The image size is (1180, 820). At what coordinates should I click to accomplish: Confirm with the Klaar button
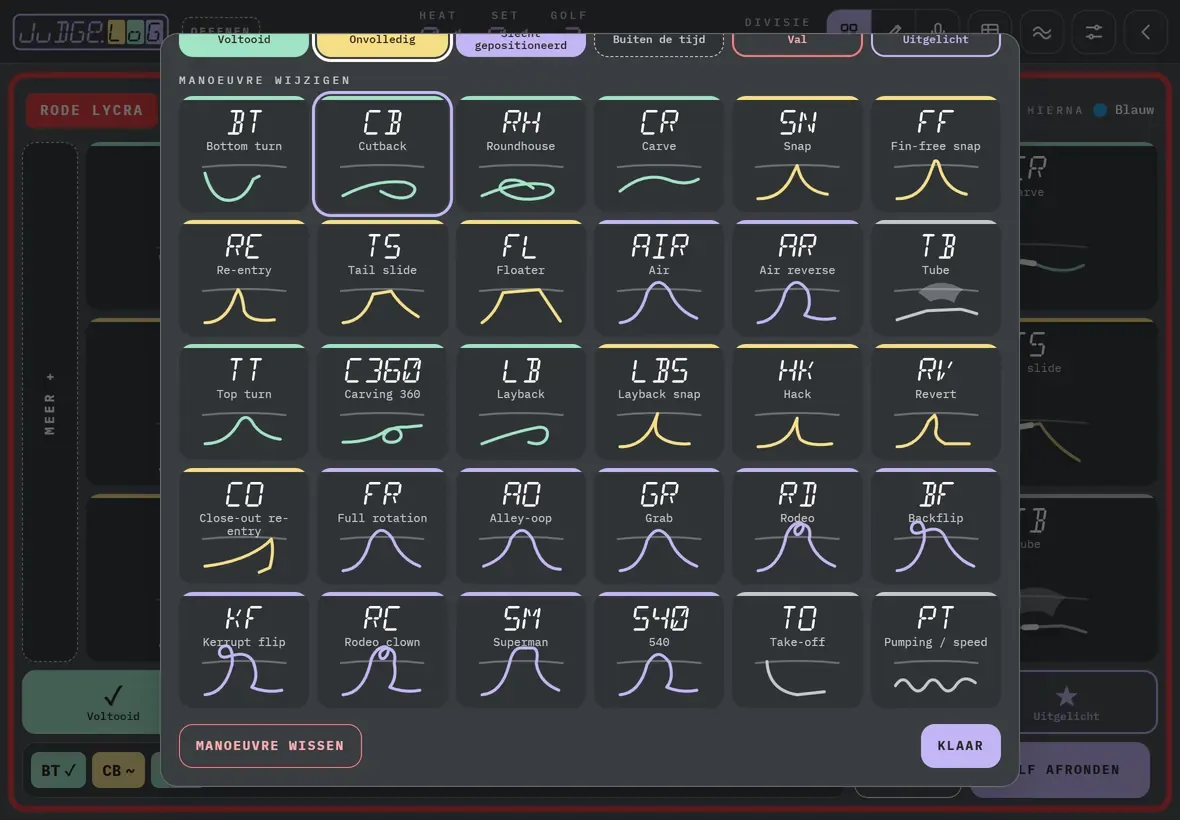(x=960, y=746)
